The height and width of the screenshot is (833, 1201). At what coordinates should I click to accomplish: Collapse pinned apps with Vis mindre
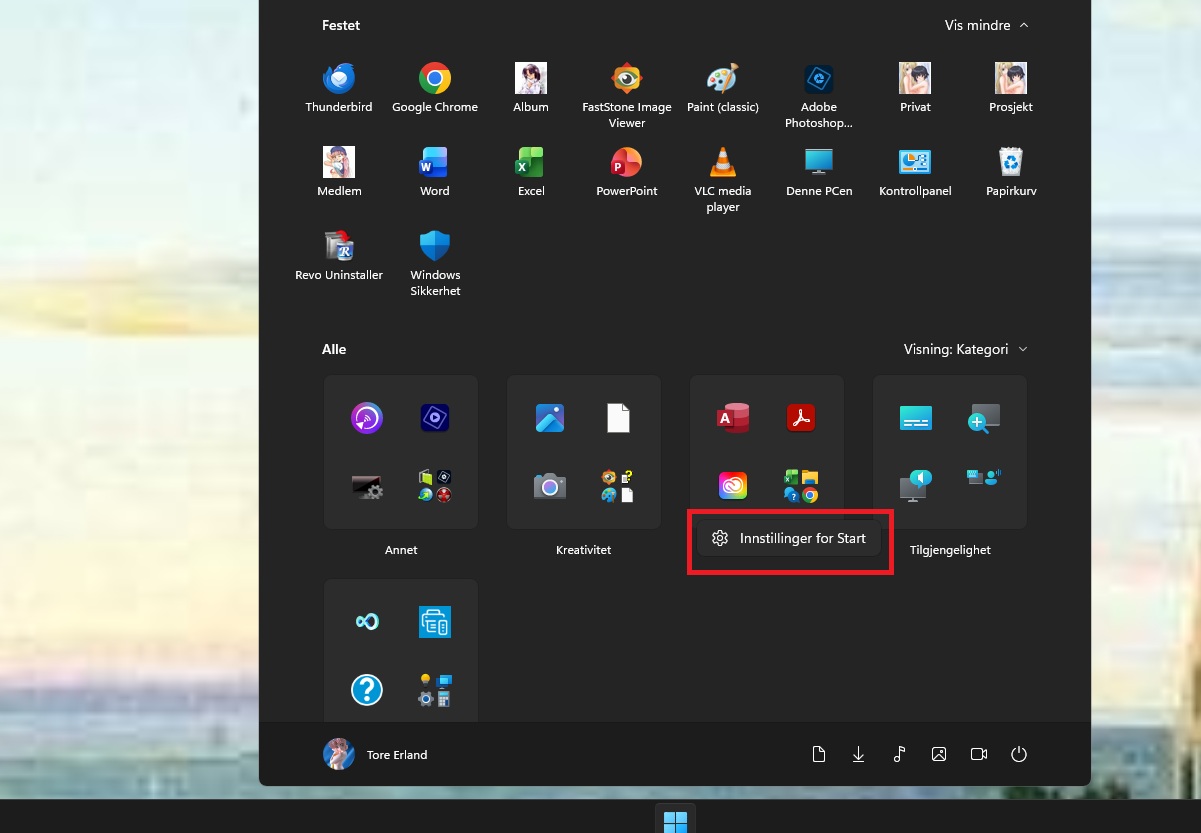986,25
